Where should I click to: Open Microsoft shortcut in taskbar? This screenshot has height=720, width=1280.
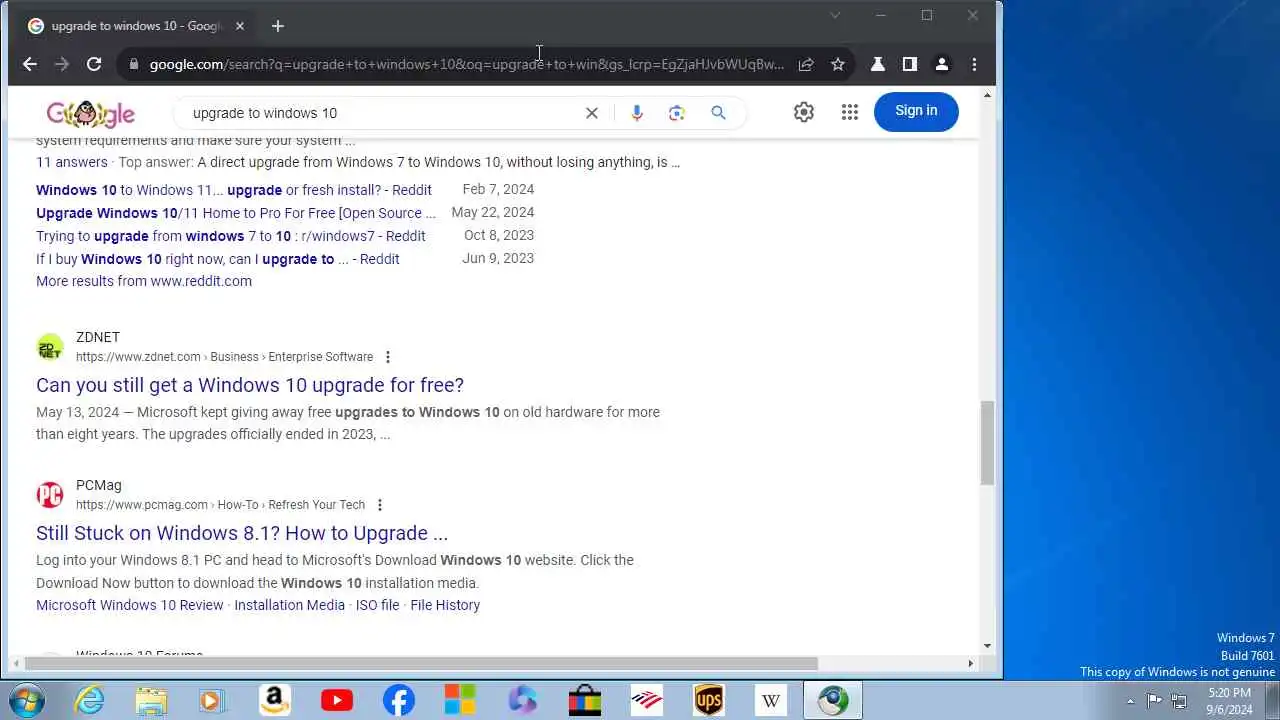click(460, 701)
